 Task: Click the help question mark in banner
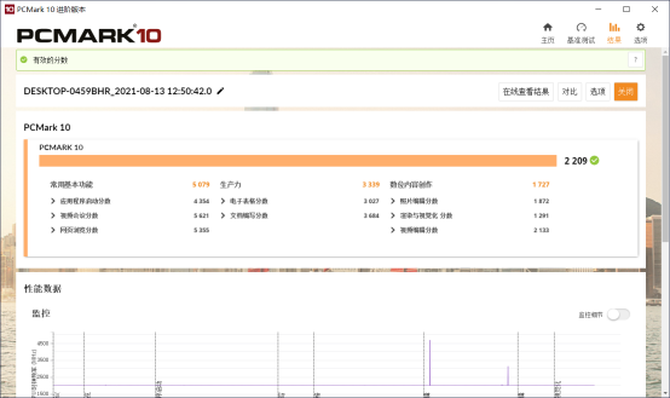[x=635, y=60]
